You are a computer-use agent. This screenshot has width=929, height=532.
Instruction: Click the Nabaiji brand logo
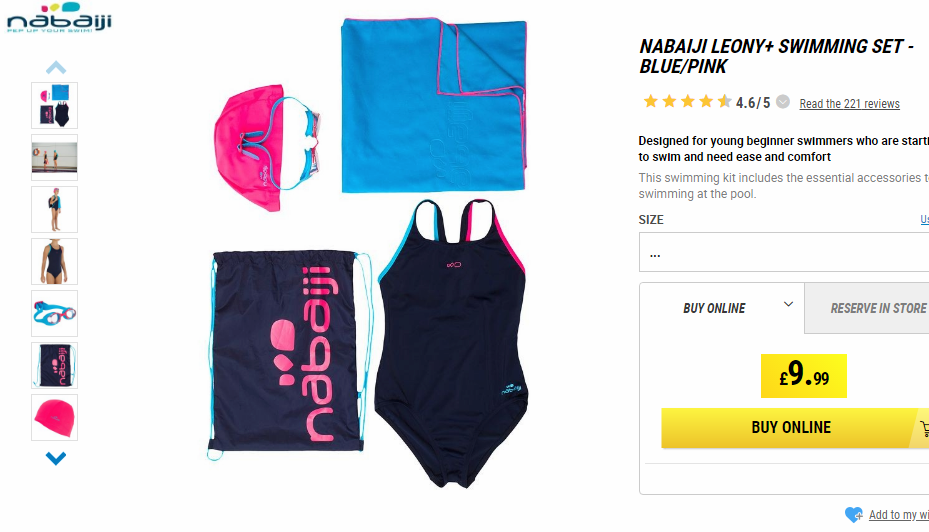click(59, 17)
